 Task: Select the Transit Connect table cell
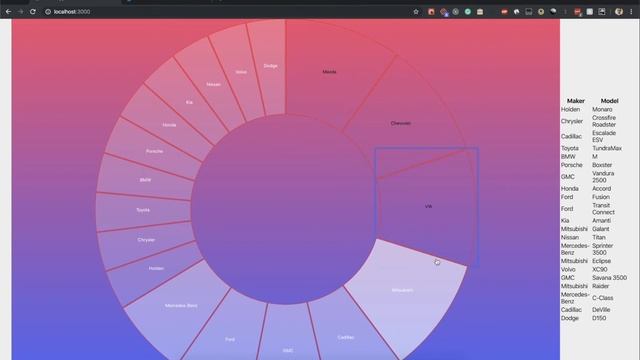(x=603, y=209)
